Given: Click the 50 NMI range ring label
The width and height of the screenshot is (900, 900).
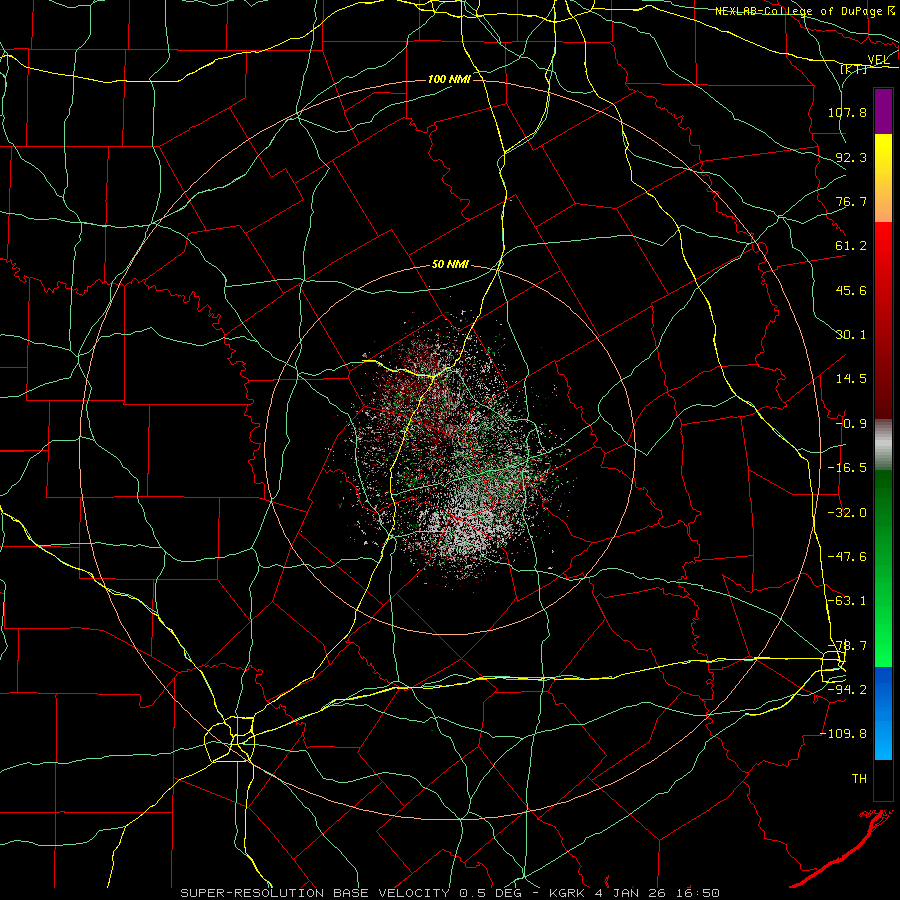Looking at the screenshot, I should click(450, 264).
